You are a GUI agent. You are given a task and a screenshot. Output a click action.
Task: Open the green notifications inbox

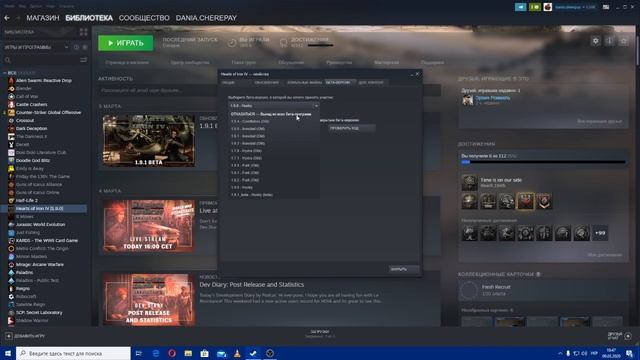click(535, 7)
